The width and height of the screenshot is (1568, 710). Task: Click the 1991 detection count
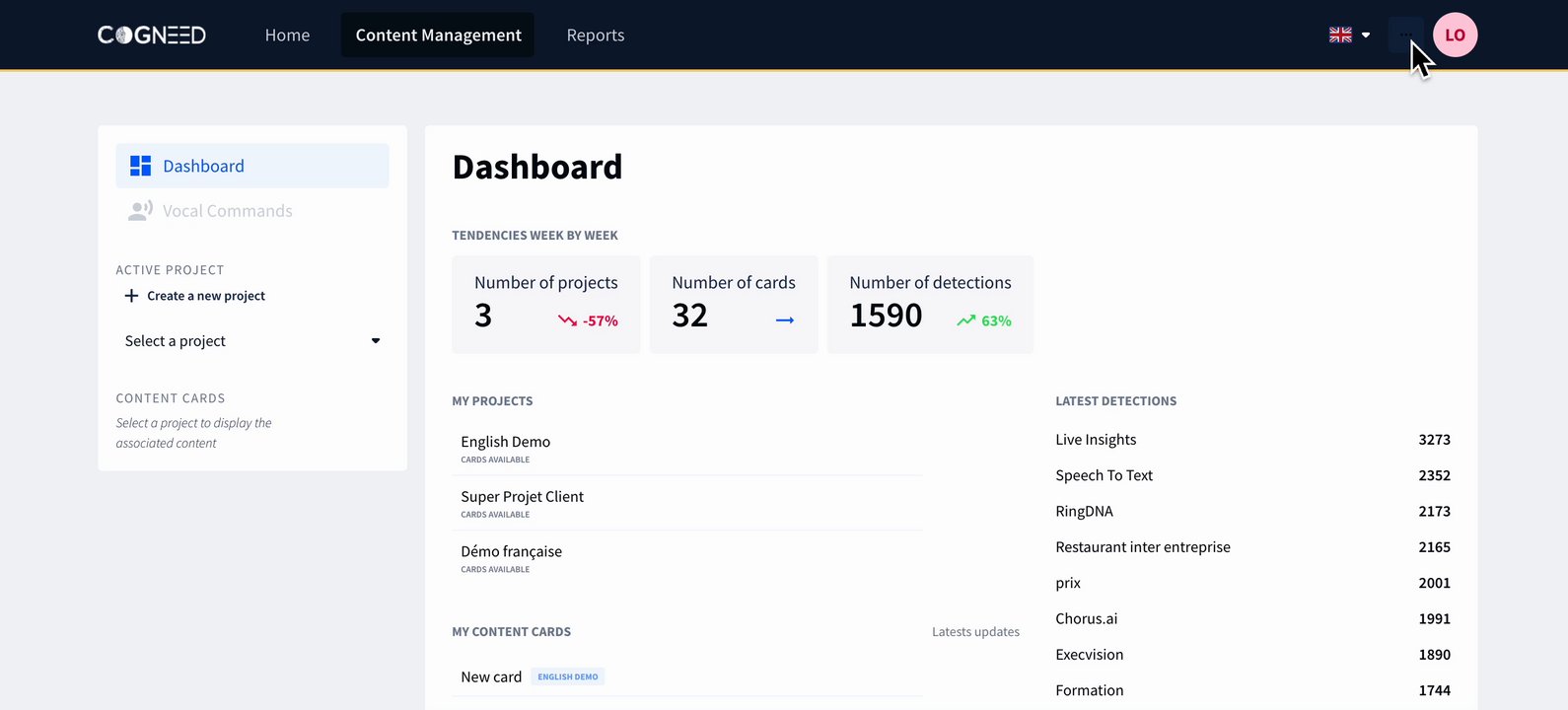pos(1435,618)
